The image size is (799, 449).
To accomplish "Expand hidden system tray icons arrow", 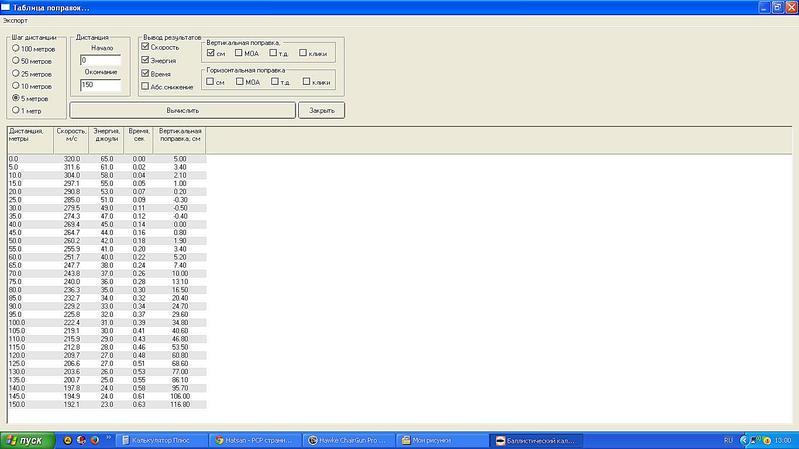I will point(743,440).
